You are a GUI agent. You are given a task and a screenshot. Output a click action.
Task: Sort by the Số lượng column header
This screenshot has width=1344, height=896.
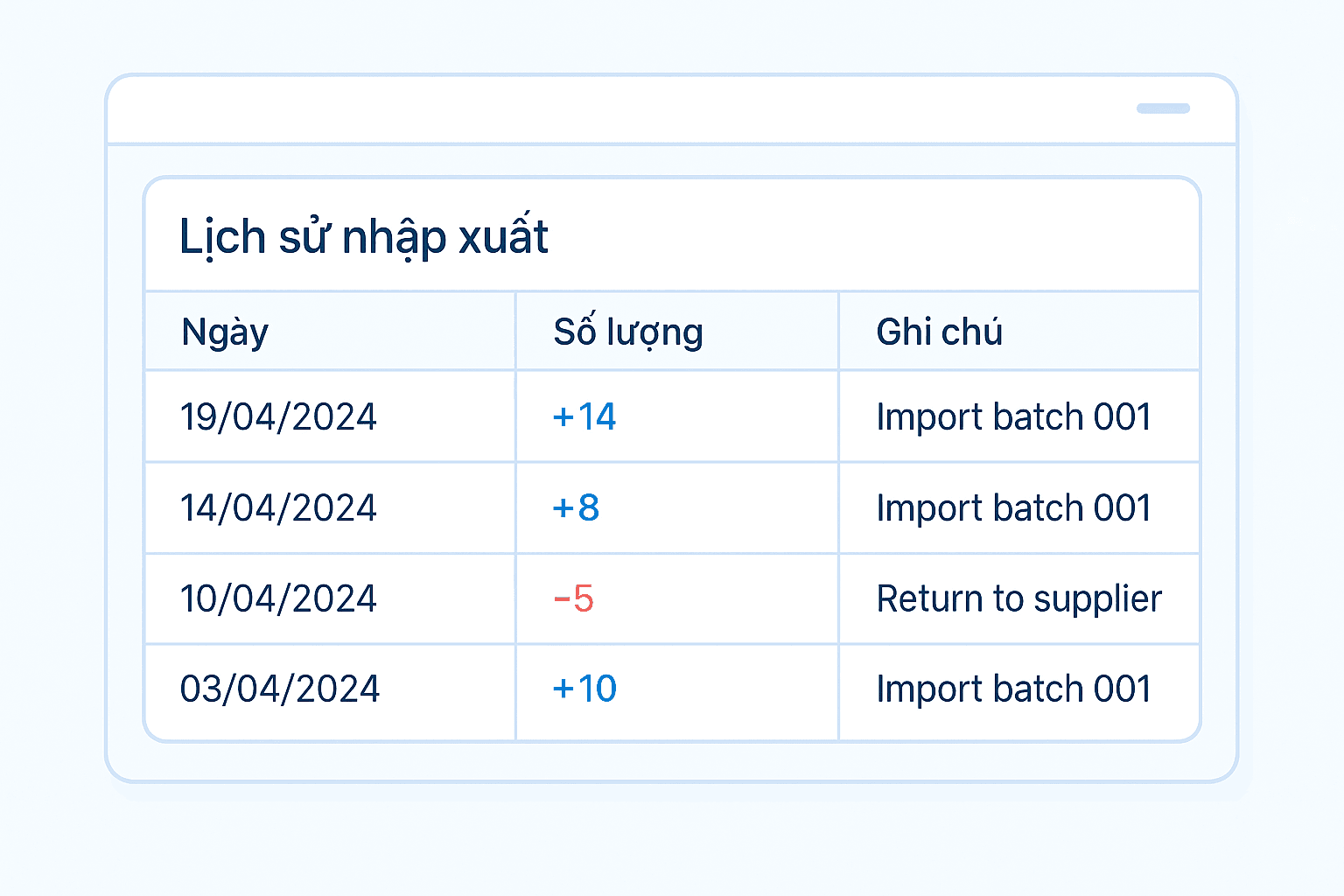pos(627,332)
